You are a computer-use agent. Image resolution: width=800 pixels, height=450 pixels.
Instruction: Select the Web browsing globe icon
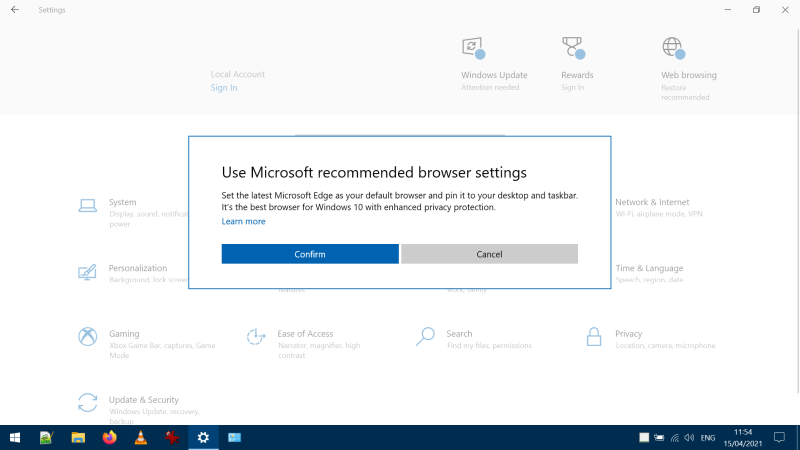(673, 48)
